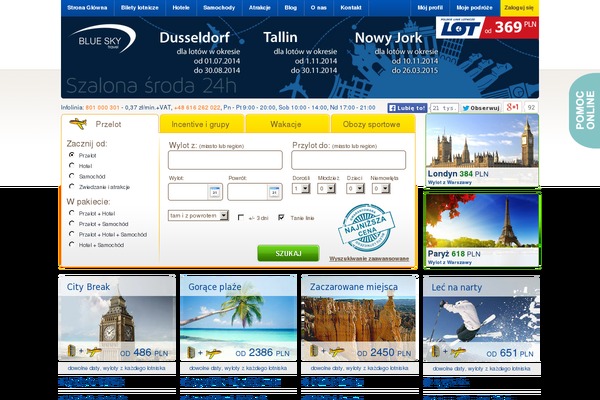Open Samochody in the top menu
This screenshot has width=600, height=400.
pos(219,8)
